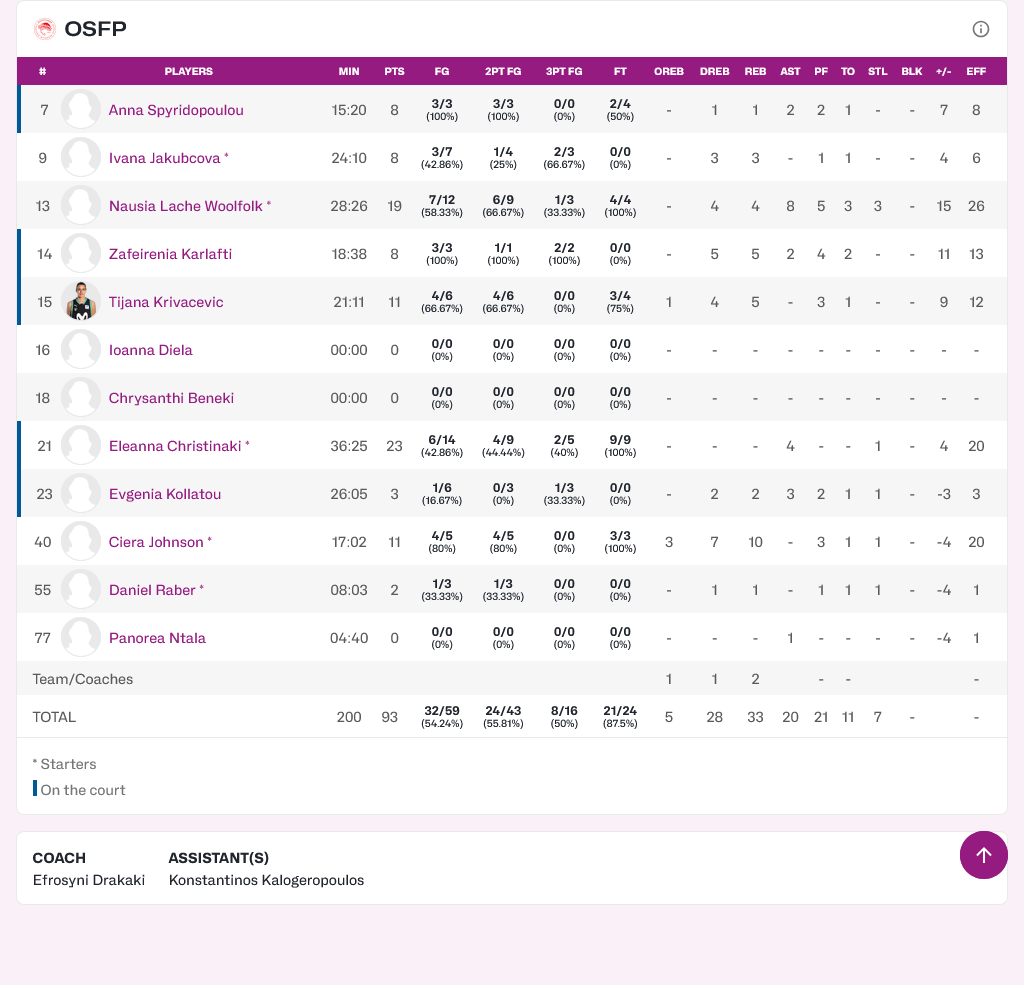Click Ioanna Diela's name link

coord(150,350)
